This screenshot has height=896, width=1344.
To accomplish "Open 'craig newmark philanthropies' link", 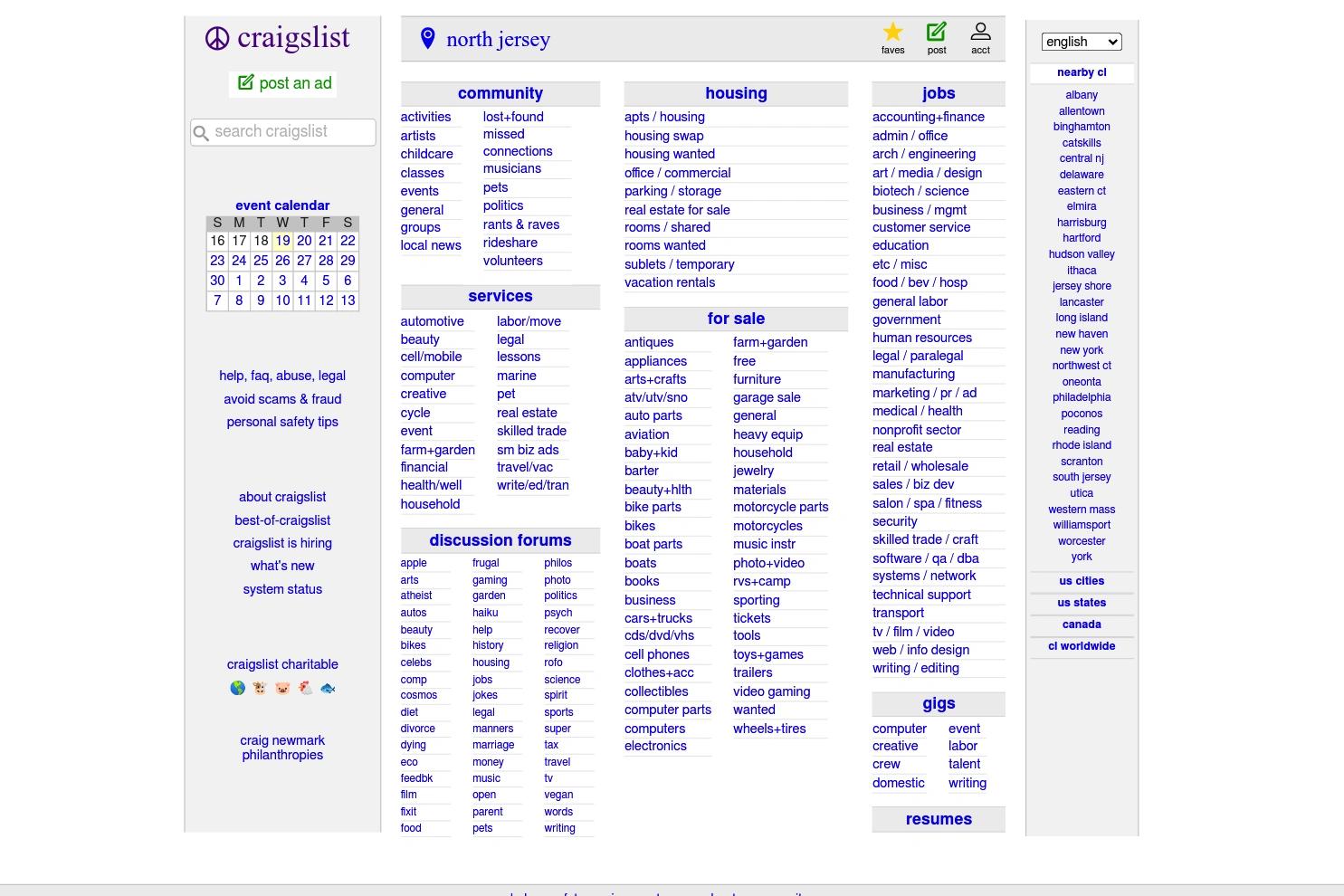I will click(x=282, y=748).
